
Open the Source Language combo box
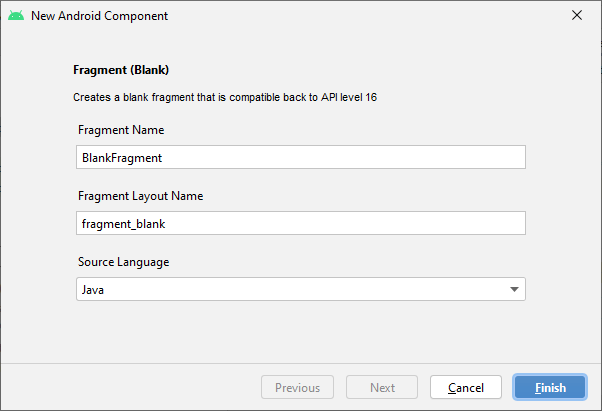300,289
